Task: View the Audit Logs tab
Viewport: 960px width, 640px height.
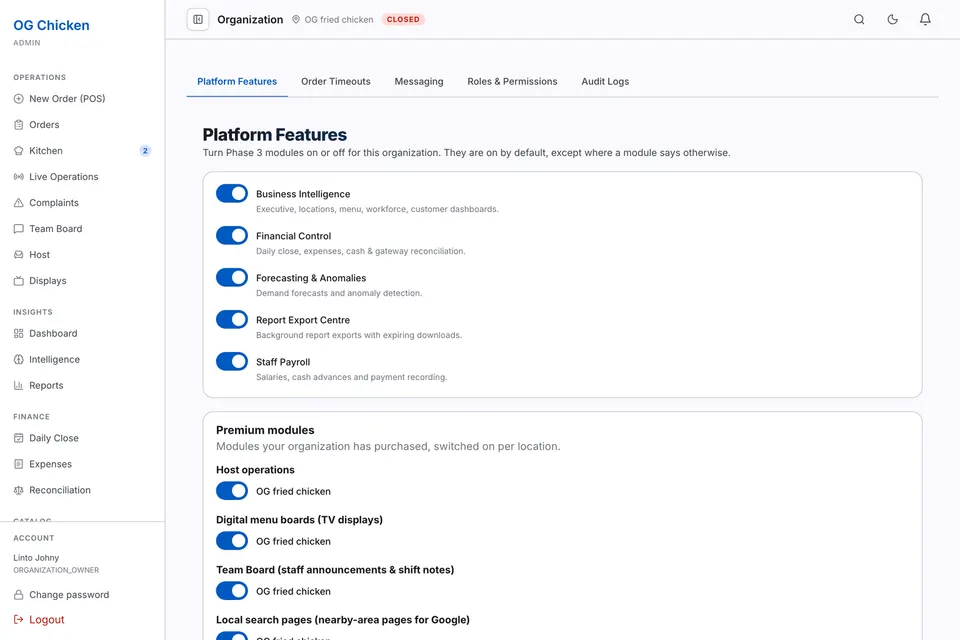Action: click(605, 81)
